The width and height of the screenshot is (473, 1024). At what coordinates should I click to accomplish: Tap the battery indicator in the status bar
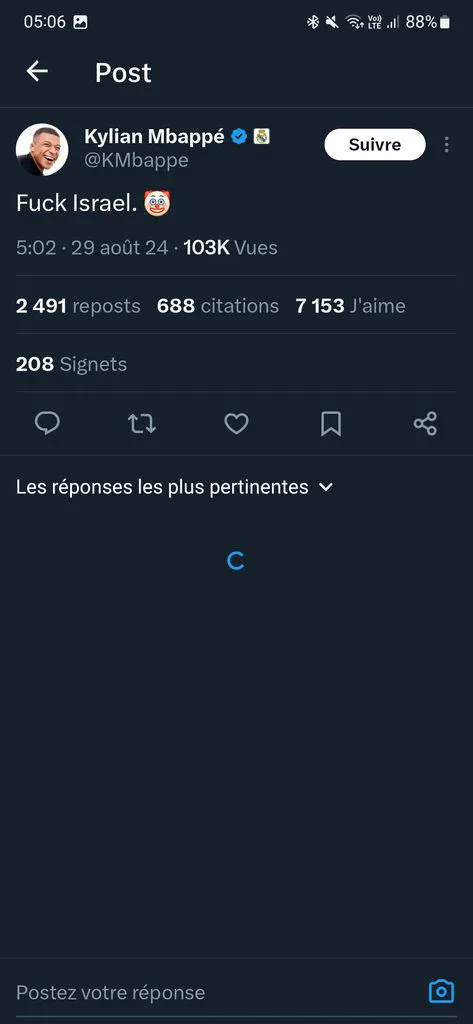pos(445,22)
